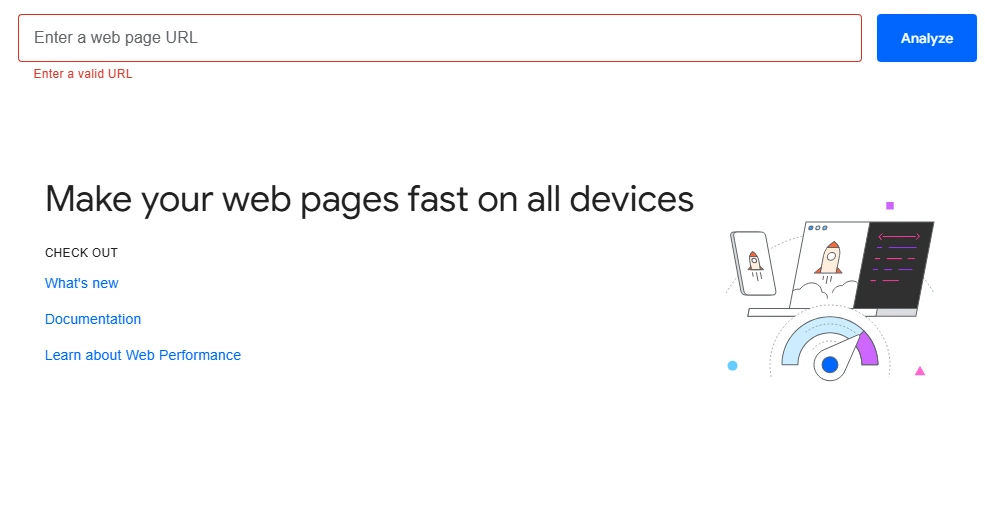Click the large rocket in the browser illustration

tap(828, 257)
